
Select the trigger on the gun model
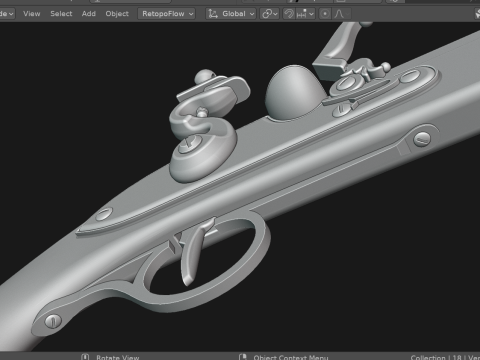tap(194, 253)
